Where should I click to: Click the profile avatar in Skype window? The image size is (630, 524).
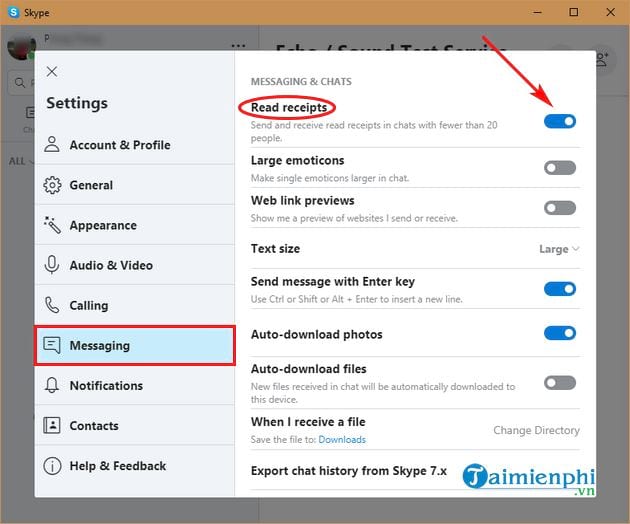[21, 47]
